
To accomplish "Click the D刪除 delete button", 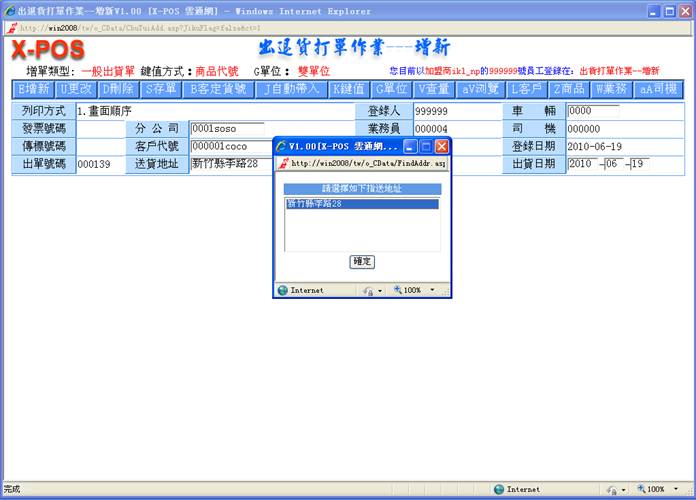I will [118, 89].
